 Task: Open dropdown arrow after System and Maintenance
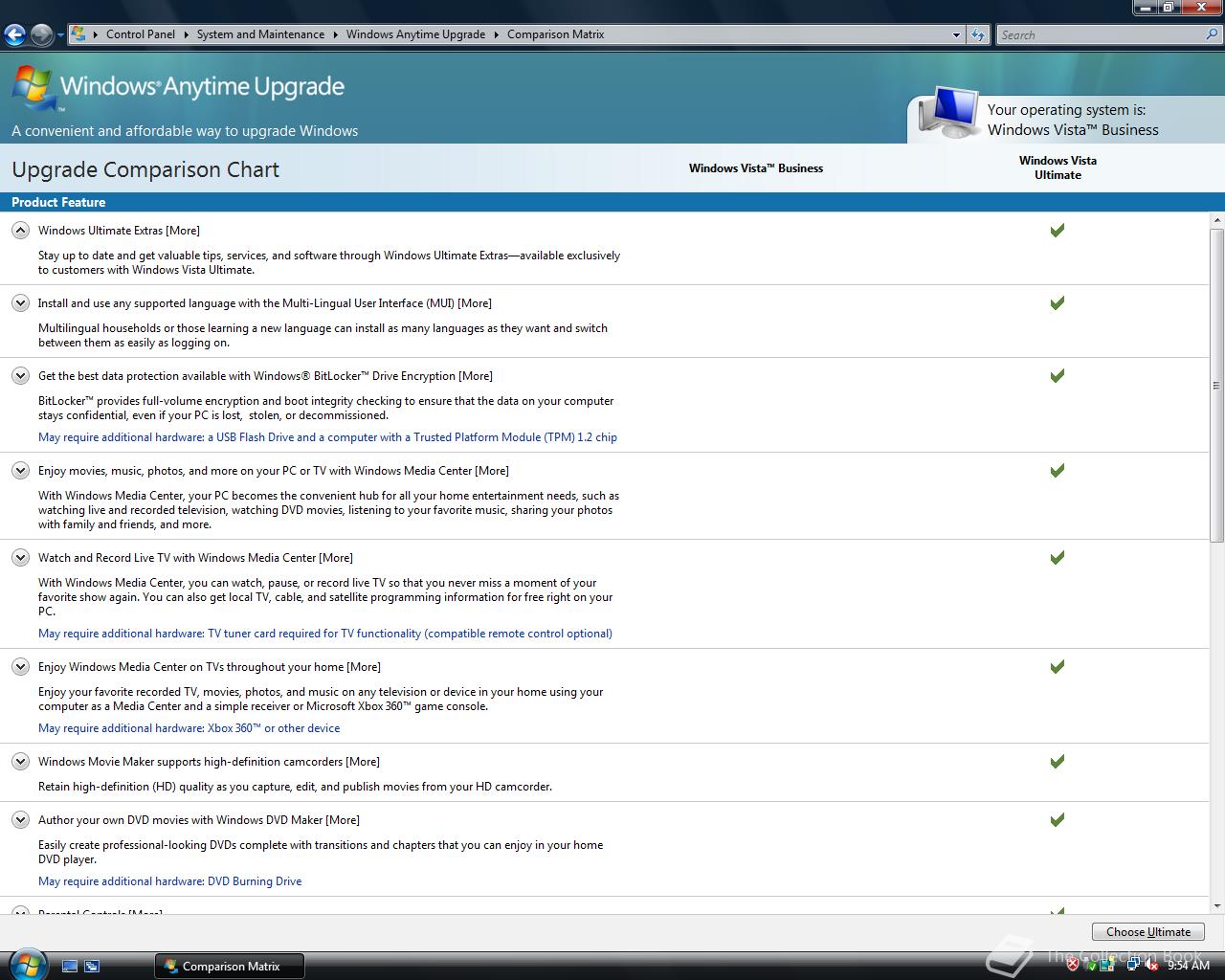point(336,34)
